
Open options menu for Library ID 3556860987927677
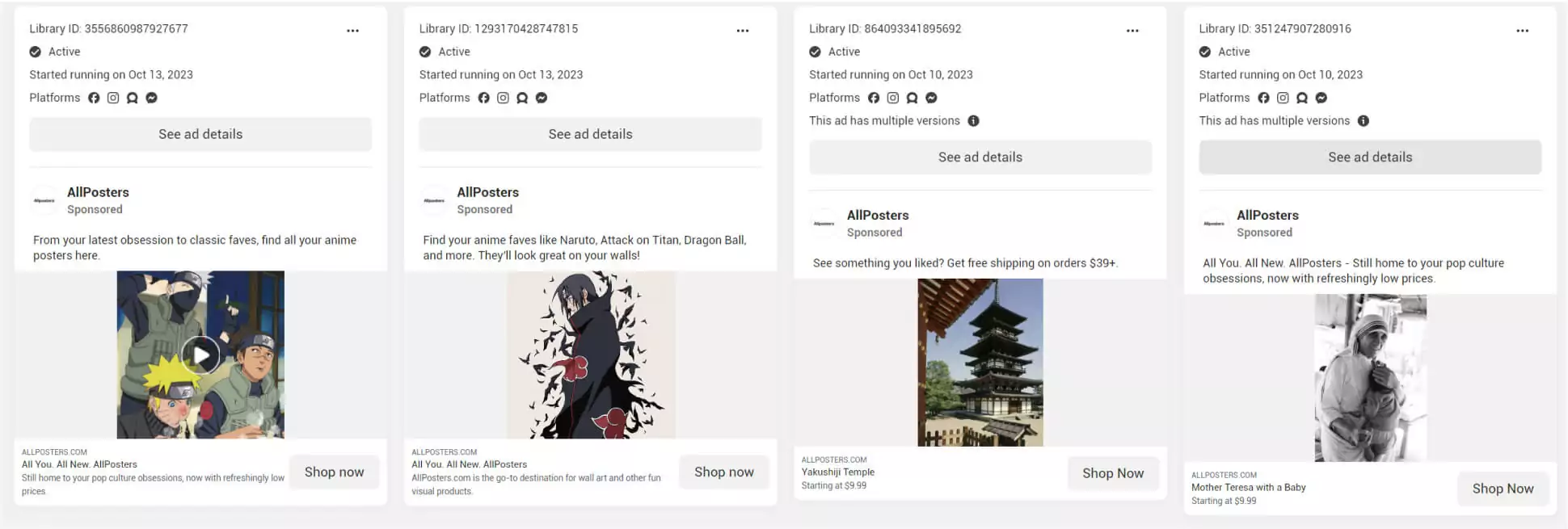352,31
